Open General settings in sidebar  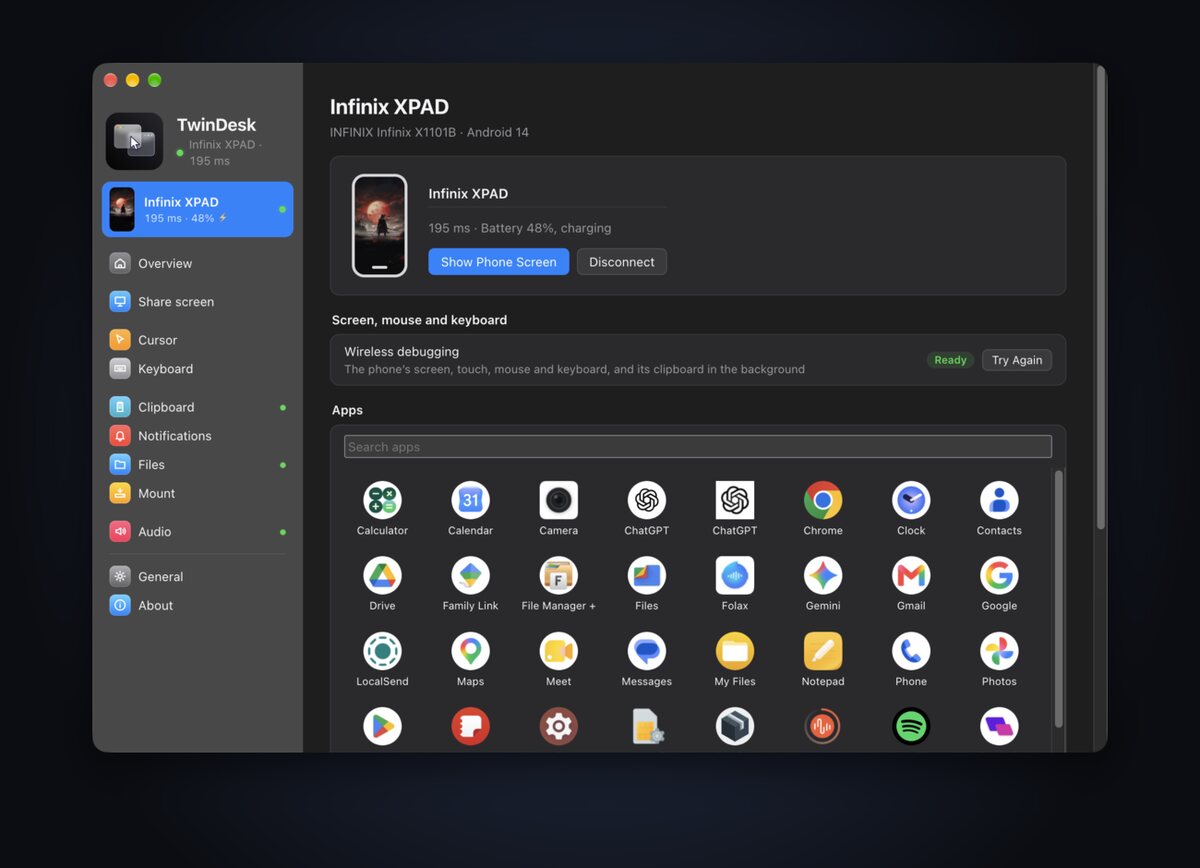[197, 576]
